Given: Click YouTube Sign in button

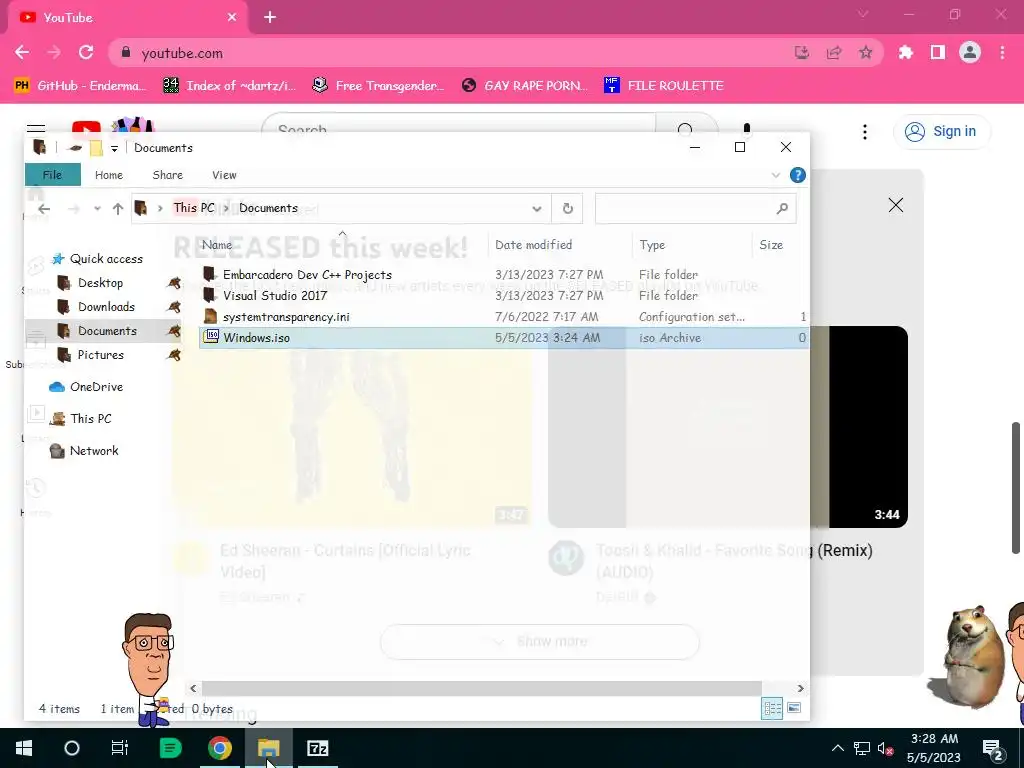Looking at the screenshot, I should (941, 131).
